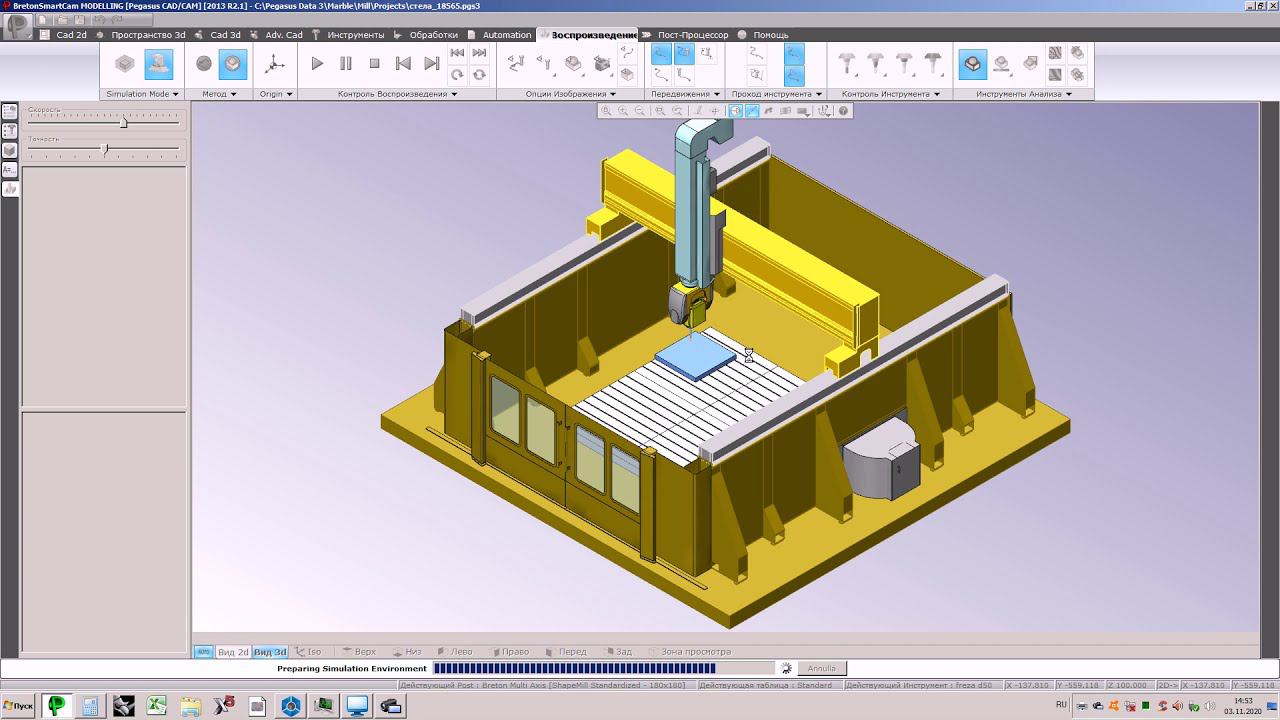Open Excel from the taskbar
1280x720 pixels.
point(157,706)
